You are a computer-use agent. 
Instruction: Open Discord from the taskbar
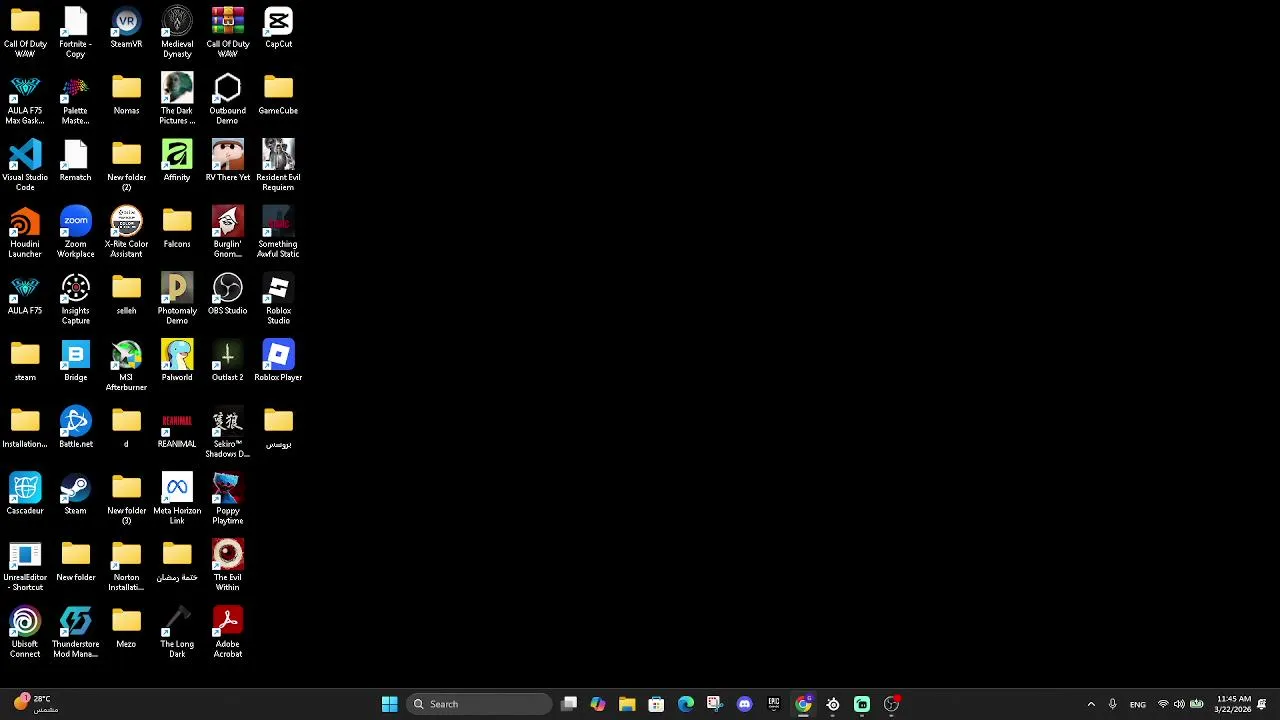tap(744, 704)
